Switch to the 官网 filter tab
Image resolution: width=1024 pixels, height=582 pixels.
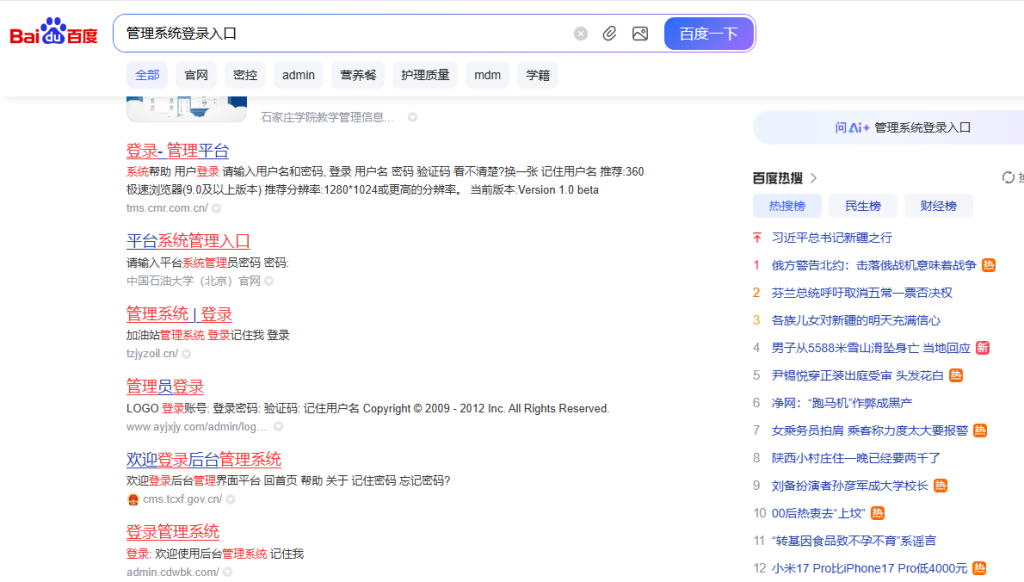click(196, 74)
